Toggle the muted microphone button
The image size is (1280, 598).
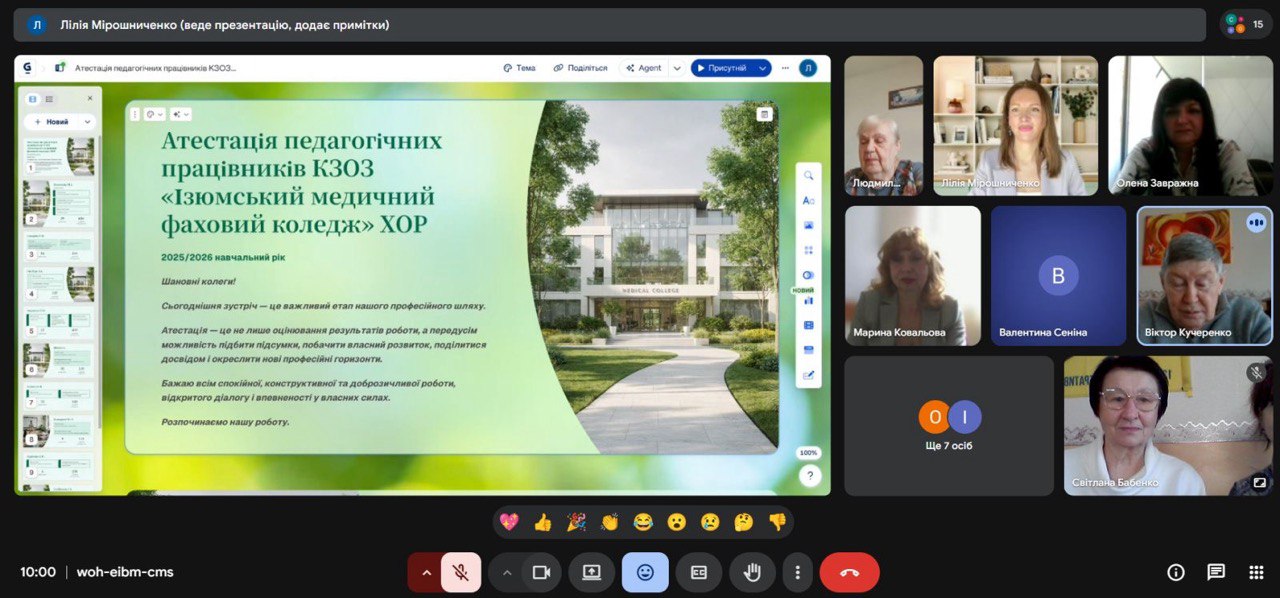461,572
